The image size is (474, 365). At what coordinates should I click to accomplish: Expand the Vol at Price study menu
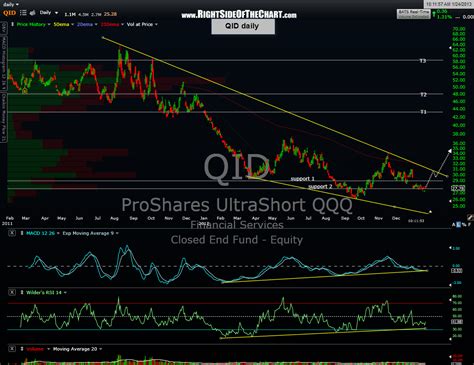point(142,24)
